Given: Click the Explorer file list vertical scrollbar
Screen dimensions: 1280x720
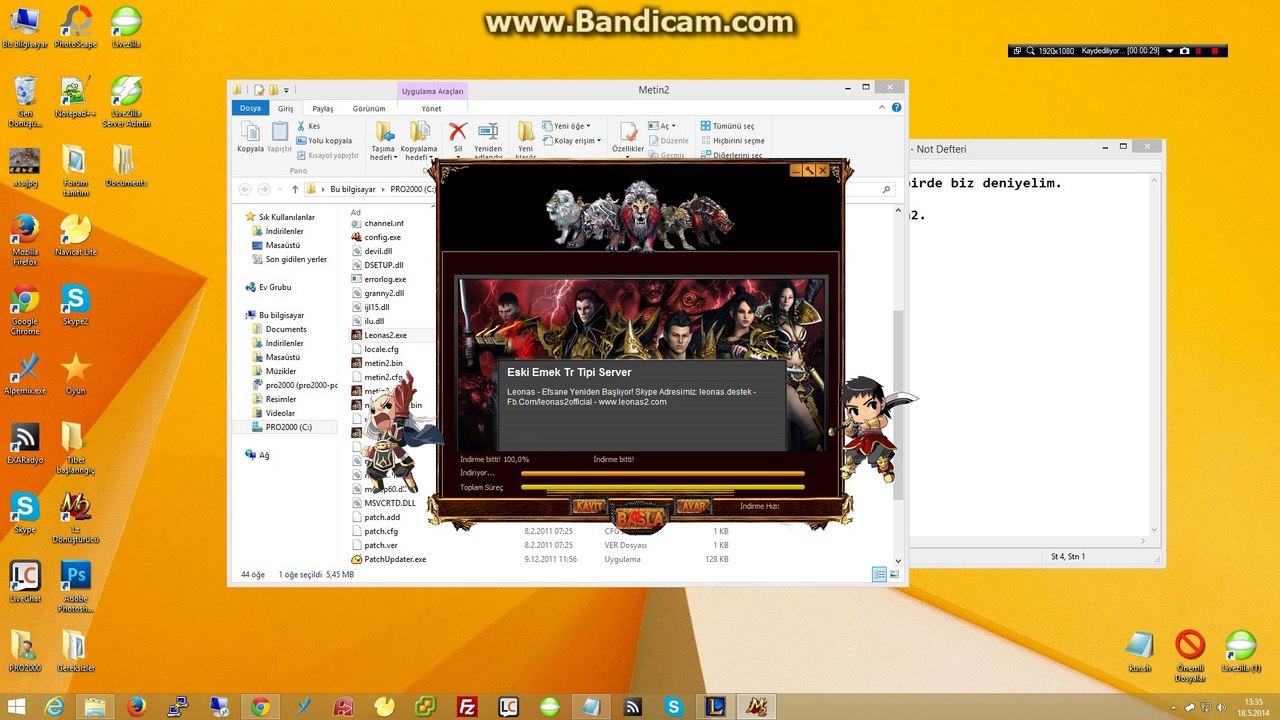Looking at the screenshot, I should 898,405.
